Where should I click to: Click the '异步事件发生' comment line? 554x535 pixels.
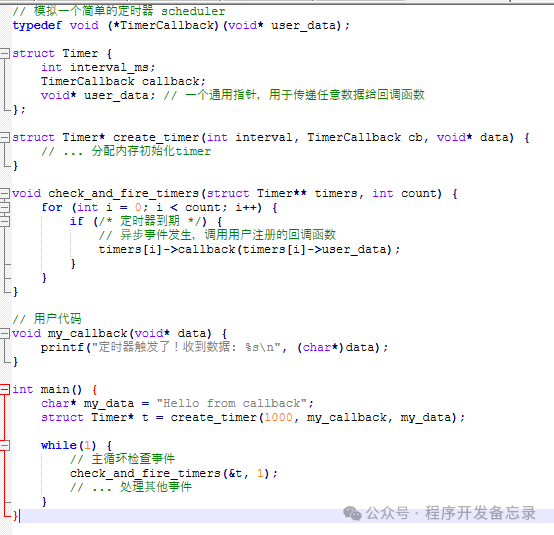(x=217, y=235)
